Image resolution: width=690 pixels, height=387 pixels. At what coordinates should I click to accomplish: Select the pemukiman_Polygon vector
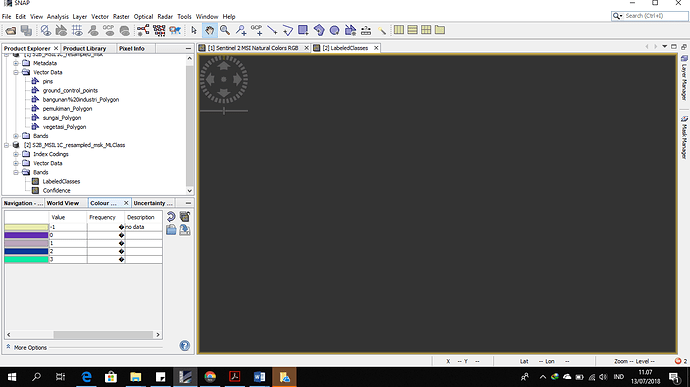pyautogui.click(x=67, y=109)
